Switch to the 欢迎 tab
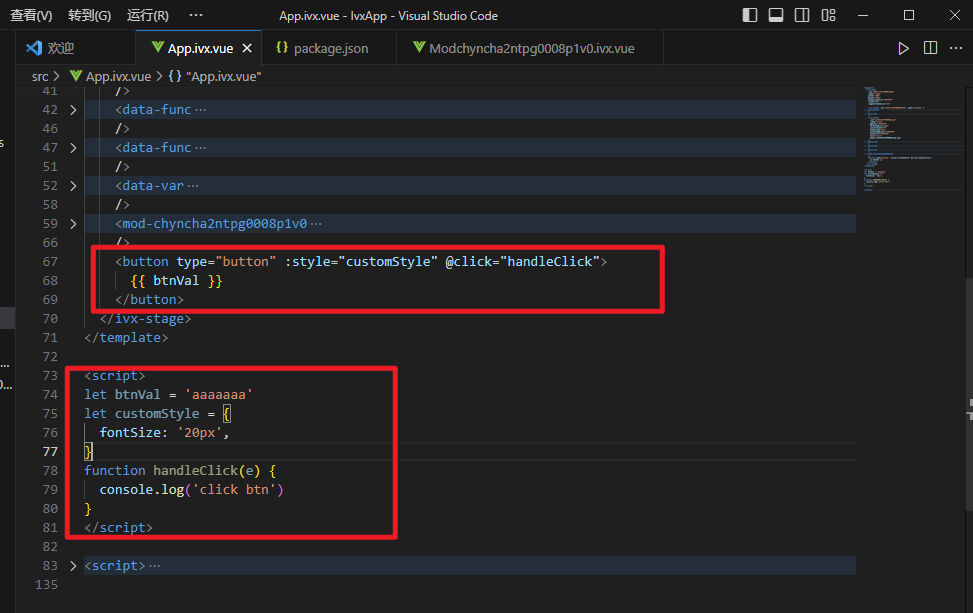Image resolution: width=973 pixels, height=613 pixels. 75,48
